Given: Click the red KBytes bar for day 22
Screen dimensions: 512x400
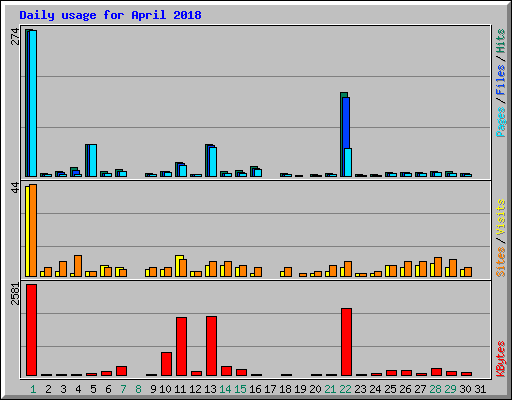Looking at the screenshot, I should (x=347, y=342).
